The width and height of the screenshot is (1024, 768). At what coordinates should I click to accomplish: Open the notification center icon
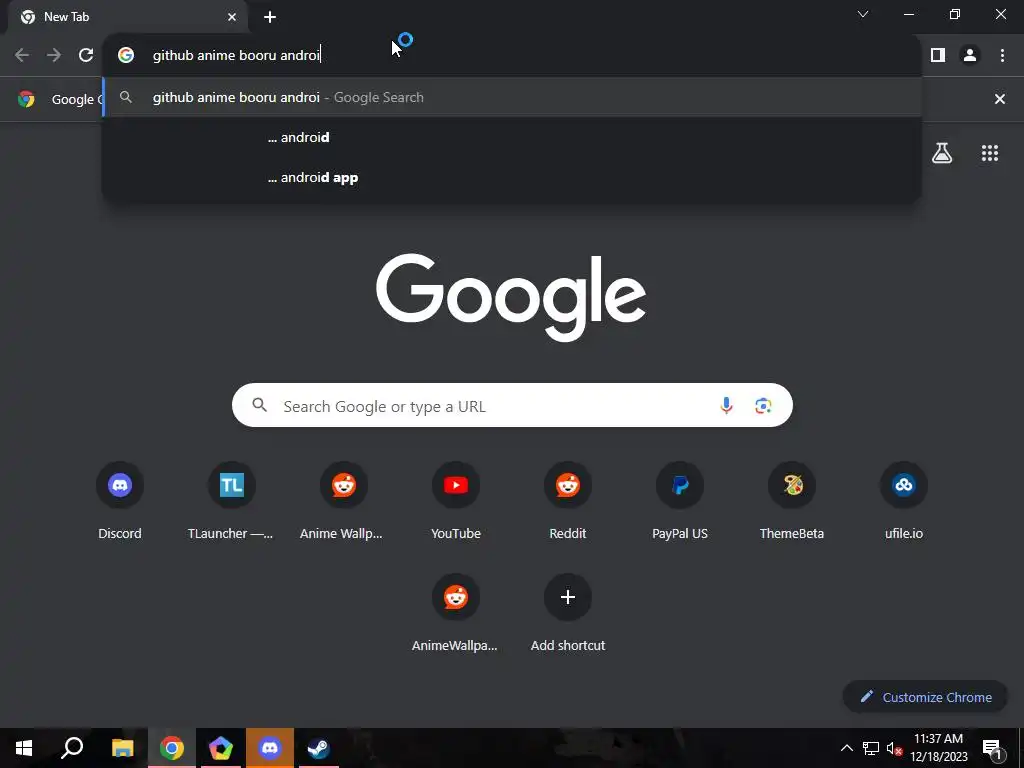click(991, 748)
